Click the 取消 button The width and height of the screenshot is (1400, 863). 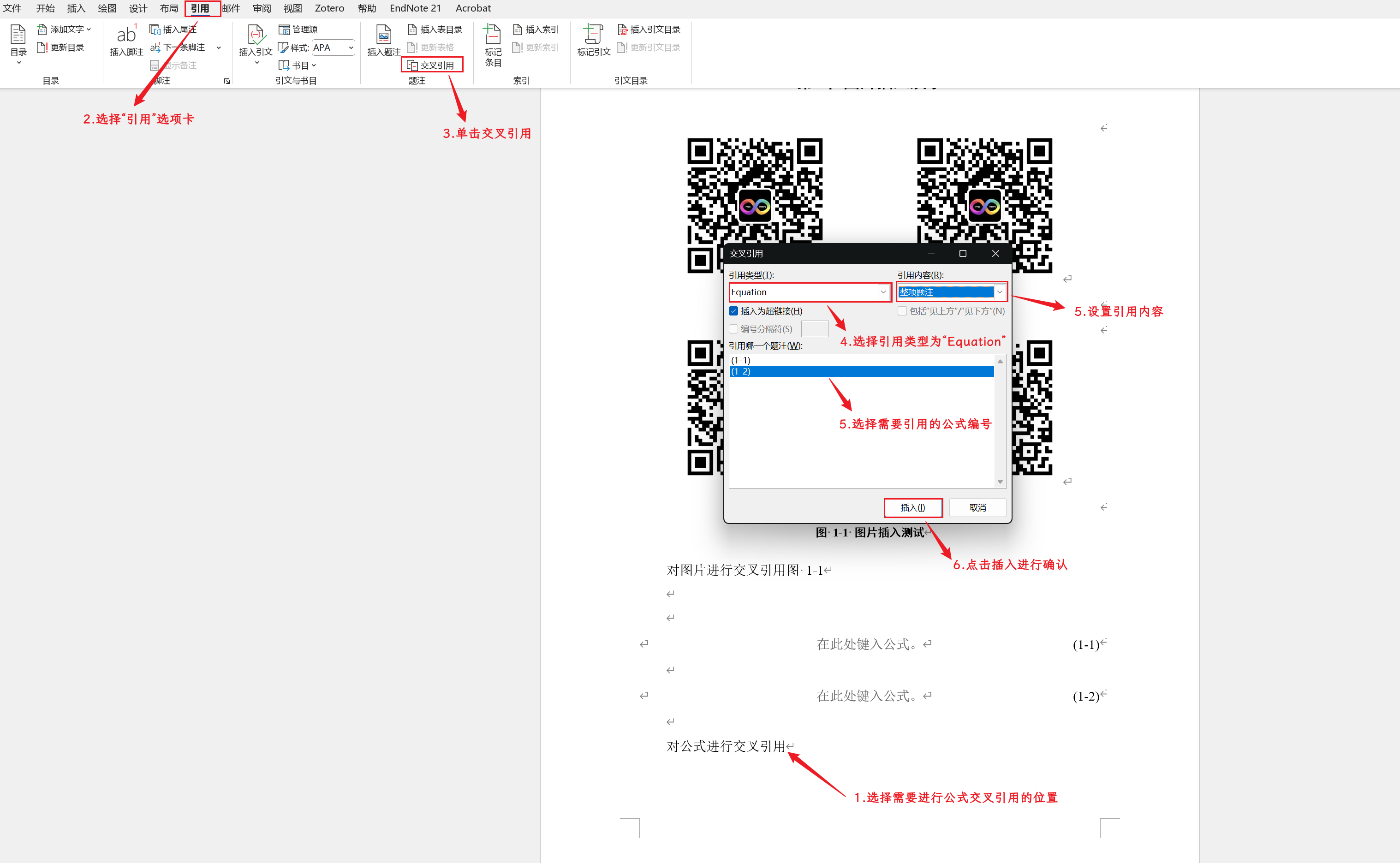977,507
